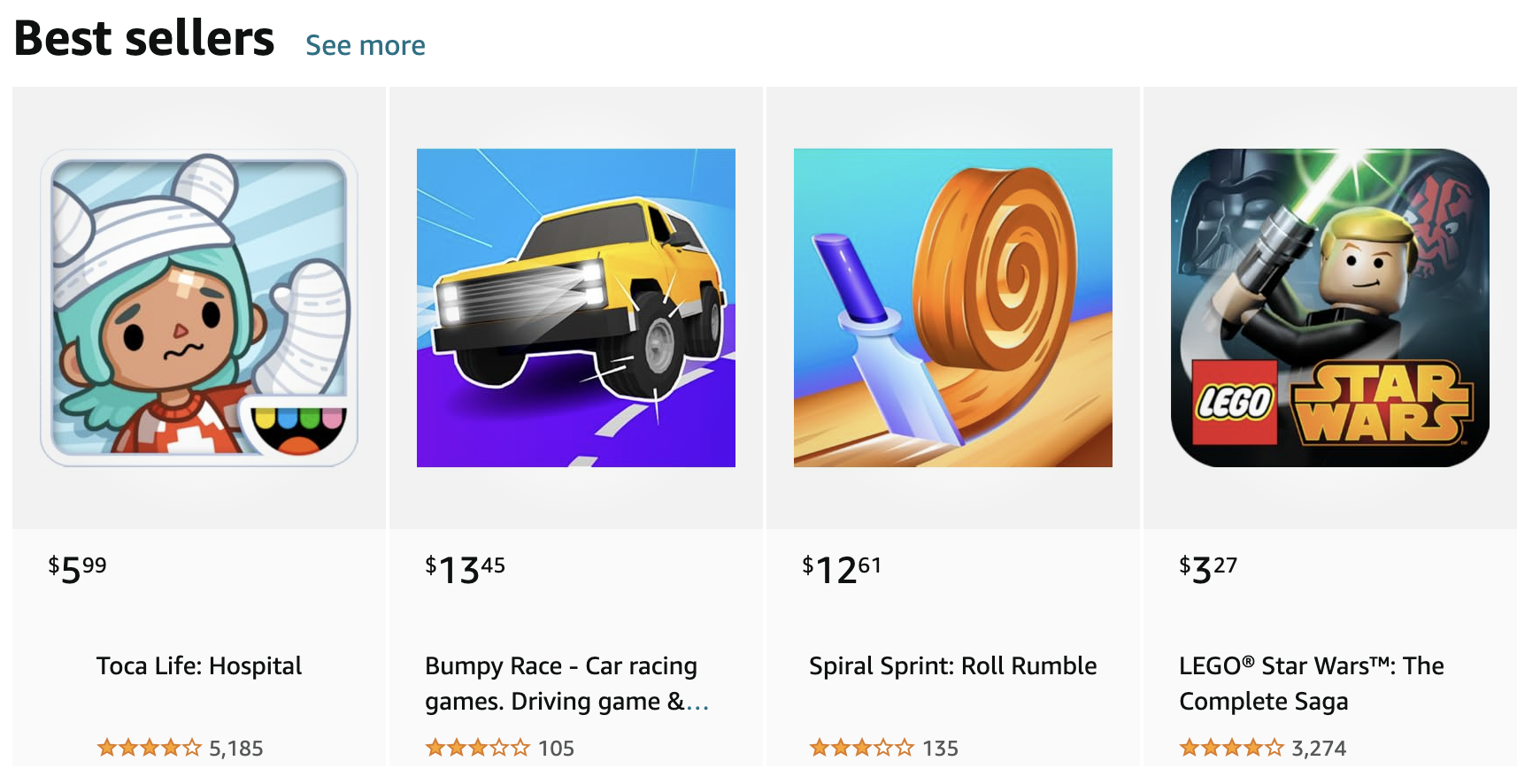Viewport: 1517px width, 784px height.
Task: Click Toca Life: Hospital star rating
Action: (149, 748)
